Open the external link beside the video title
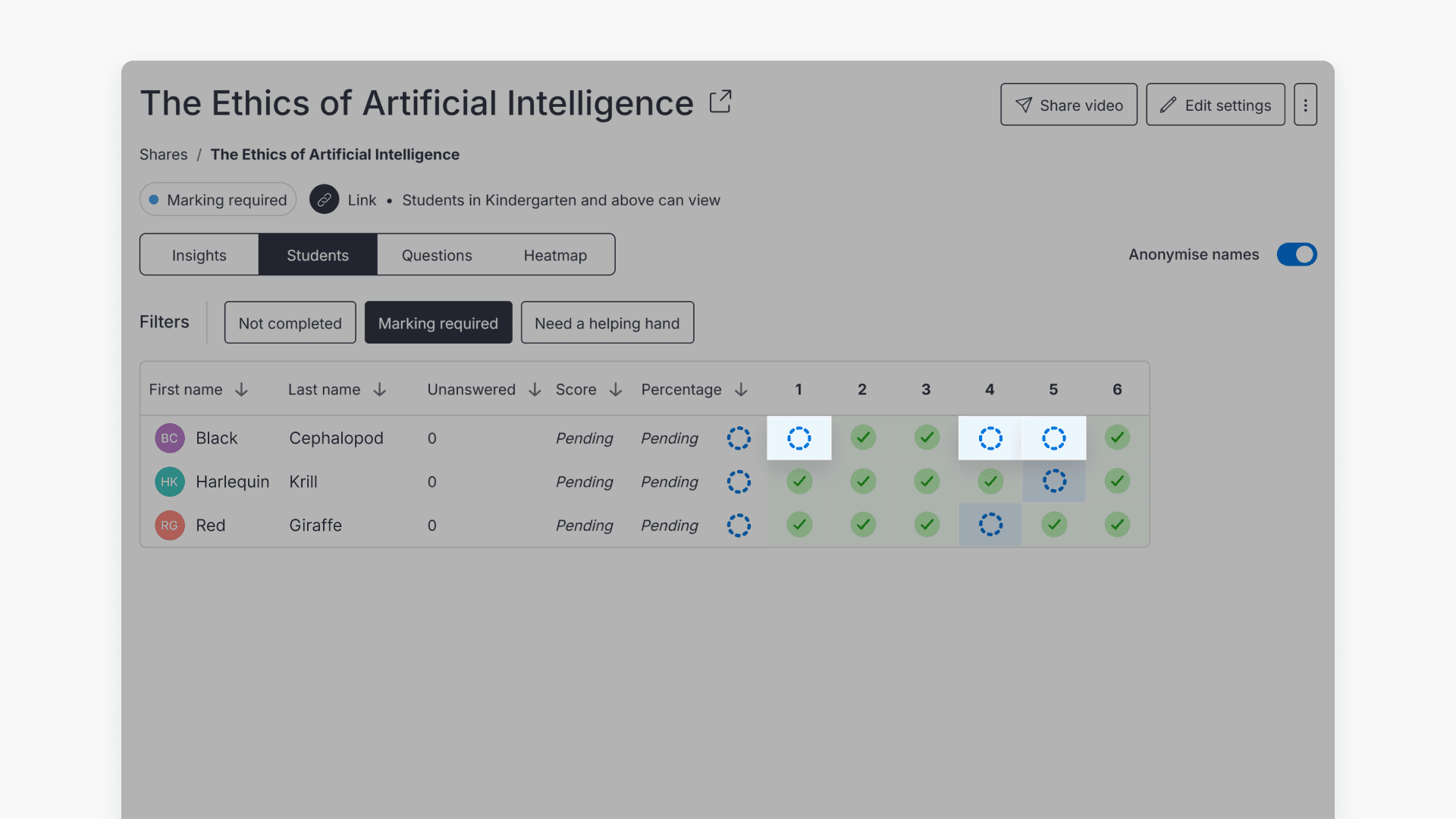This screenshot has height=819, width=1456. (x=720, y=101)
